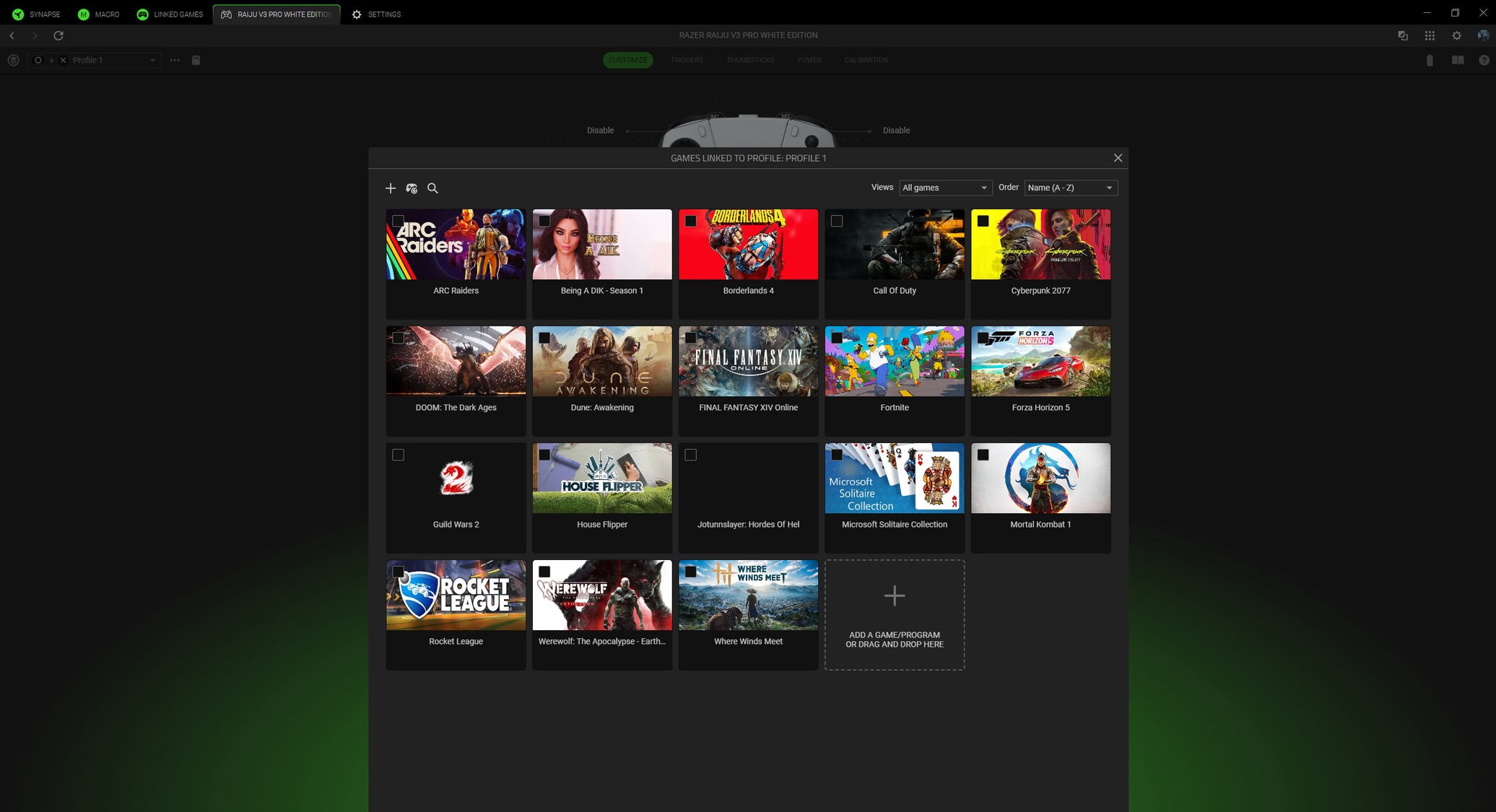
Task: Expand the Order Name (A - Z) dropdown
Action: (1070, 188)
